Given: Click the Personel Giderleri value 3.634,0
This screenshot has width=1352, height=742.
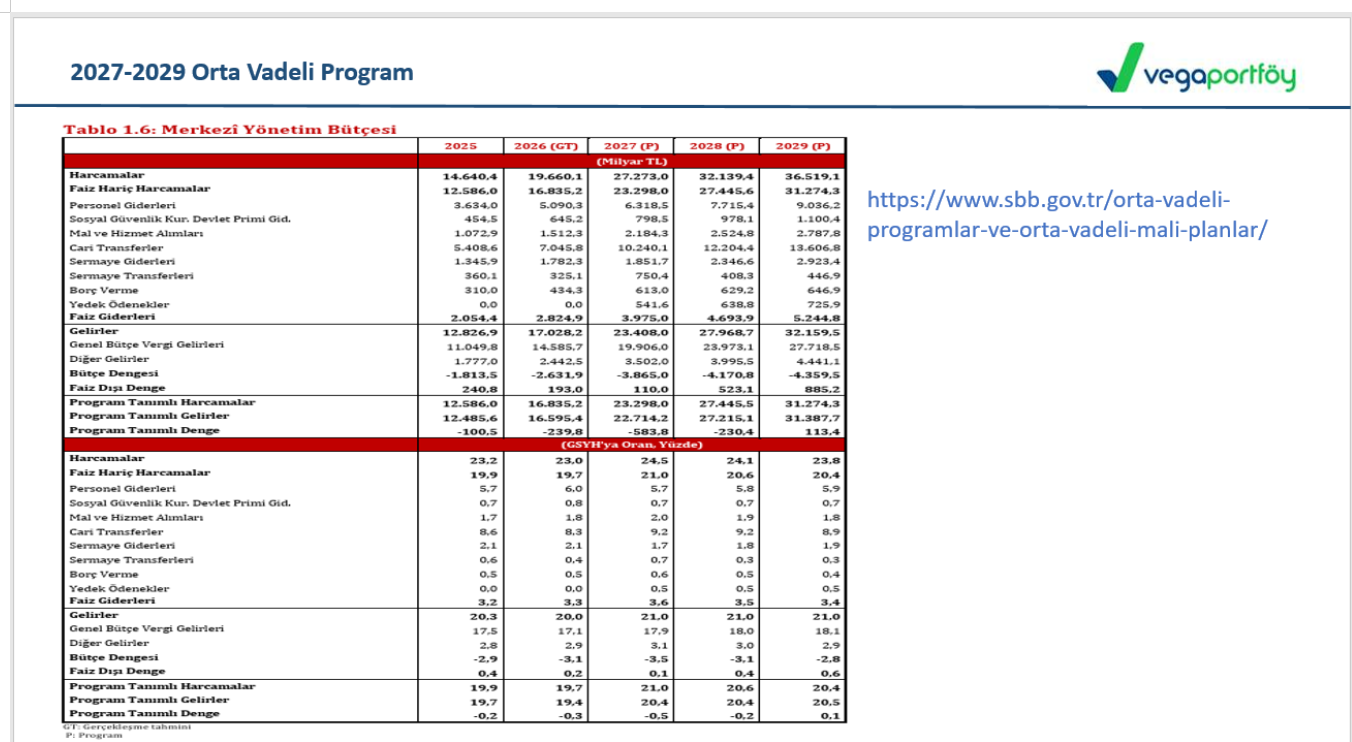Looking at the screenshot, I should tap(475, 204).
